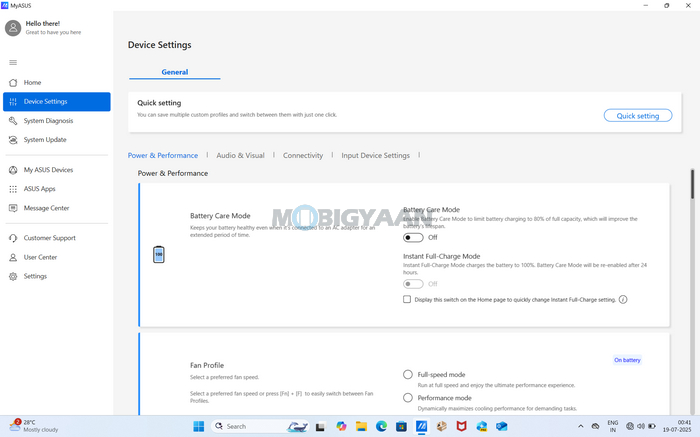Screen dimensions: 700x437
Task: Open System Update page
Action: [x=56, y=140]
